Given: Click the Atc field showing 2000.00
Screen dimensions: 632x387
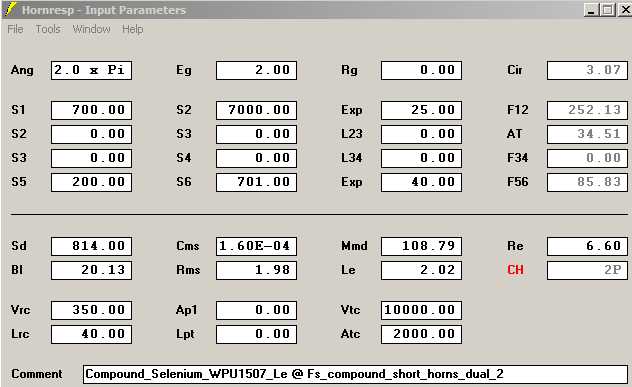Looking at the screenshot, I should (422, 334).
